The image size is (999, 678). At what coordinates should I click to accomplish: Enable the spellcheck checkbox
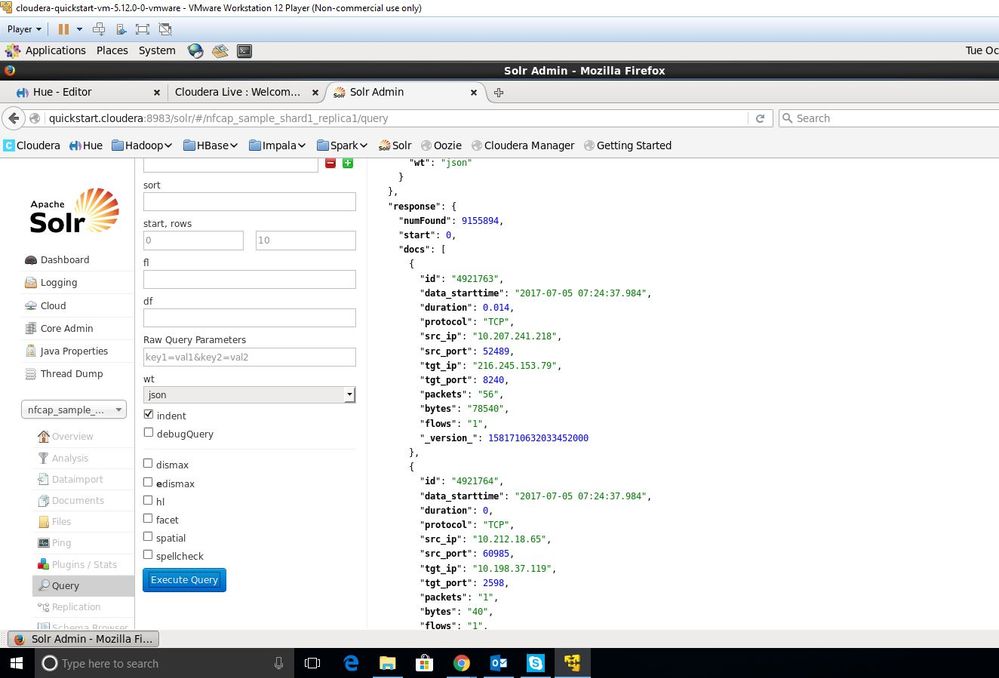coord(148,555)
